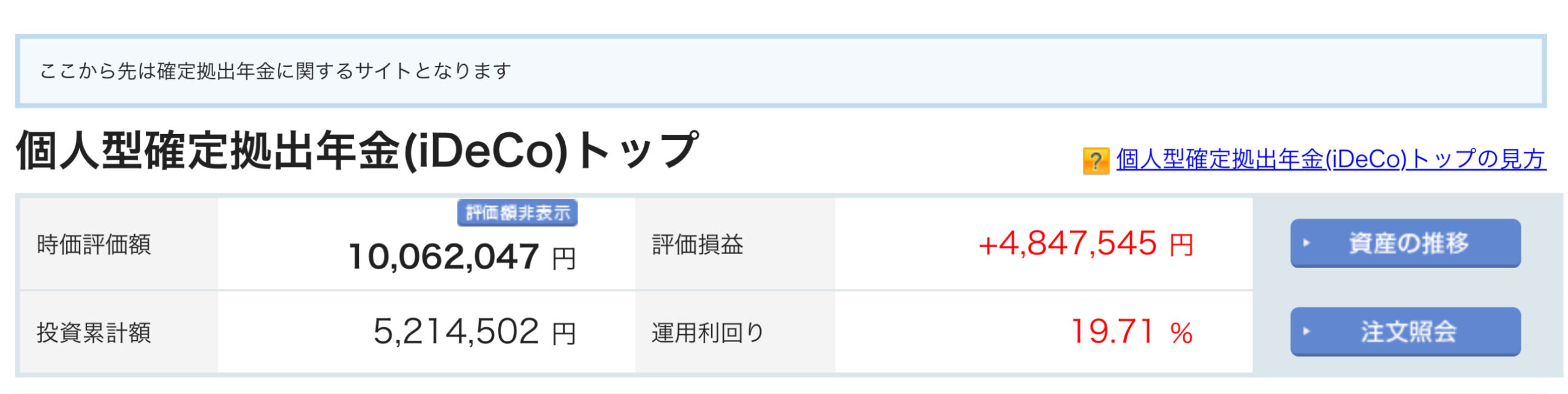
Task: Click the 個人型確定拠出年金(iDeCo)トップ page heading
Action: (x=357, y=151)
